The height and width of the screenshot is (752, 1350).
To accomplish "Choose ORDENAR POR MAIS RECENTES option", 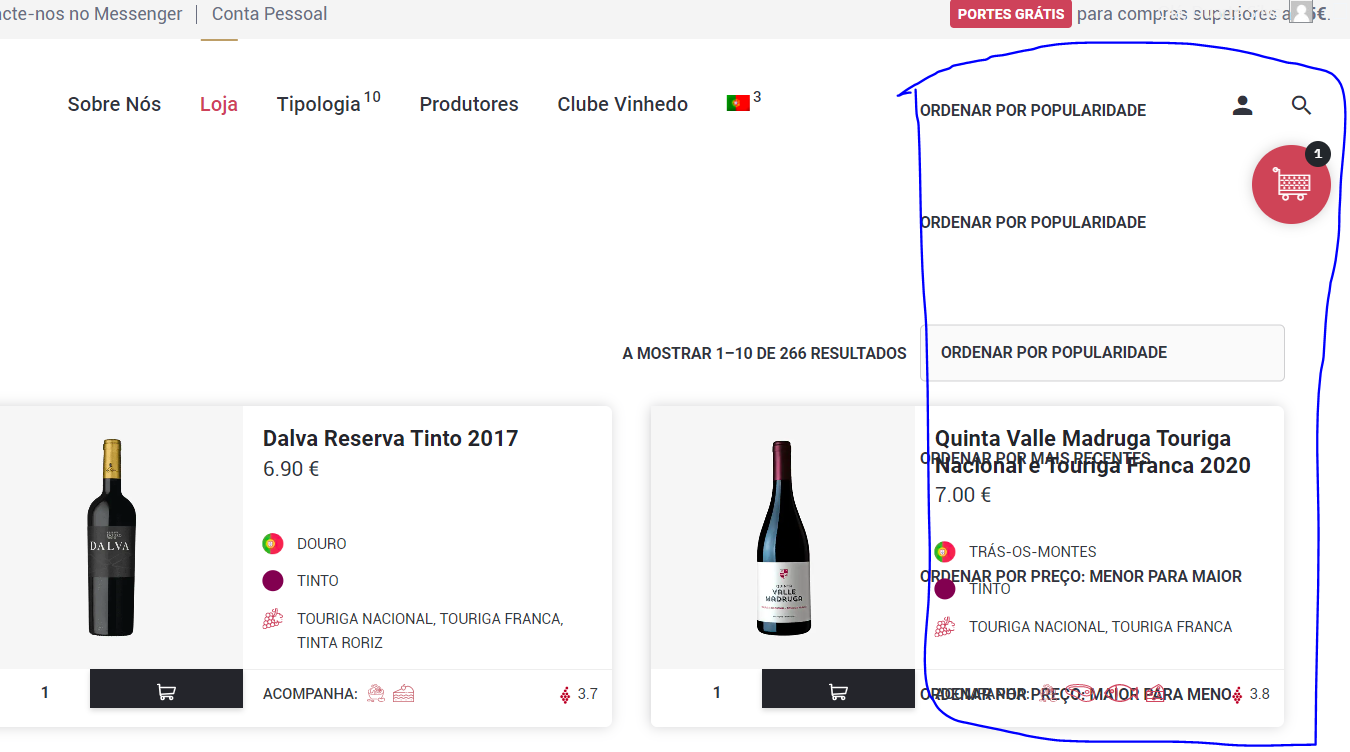I will click(1035, 458).
